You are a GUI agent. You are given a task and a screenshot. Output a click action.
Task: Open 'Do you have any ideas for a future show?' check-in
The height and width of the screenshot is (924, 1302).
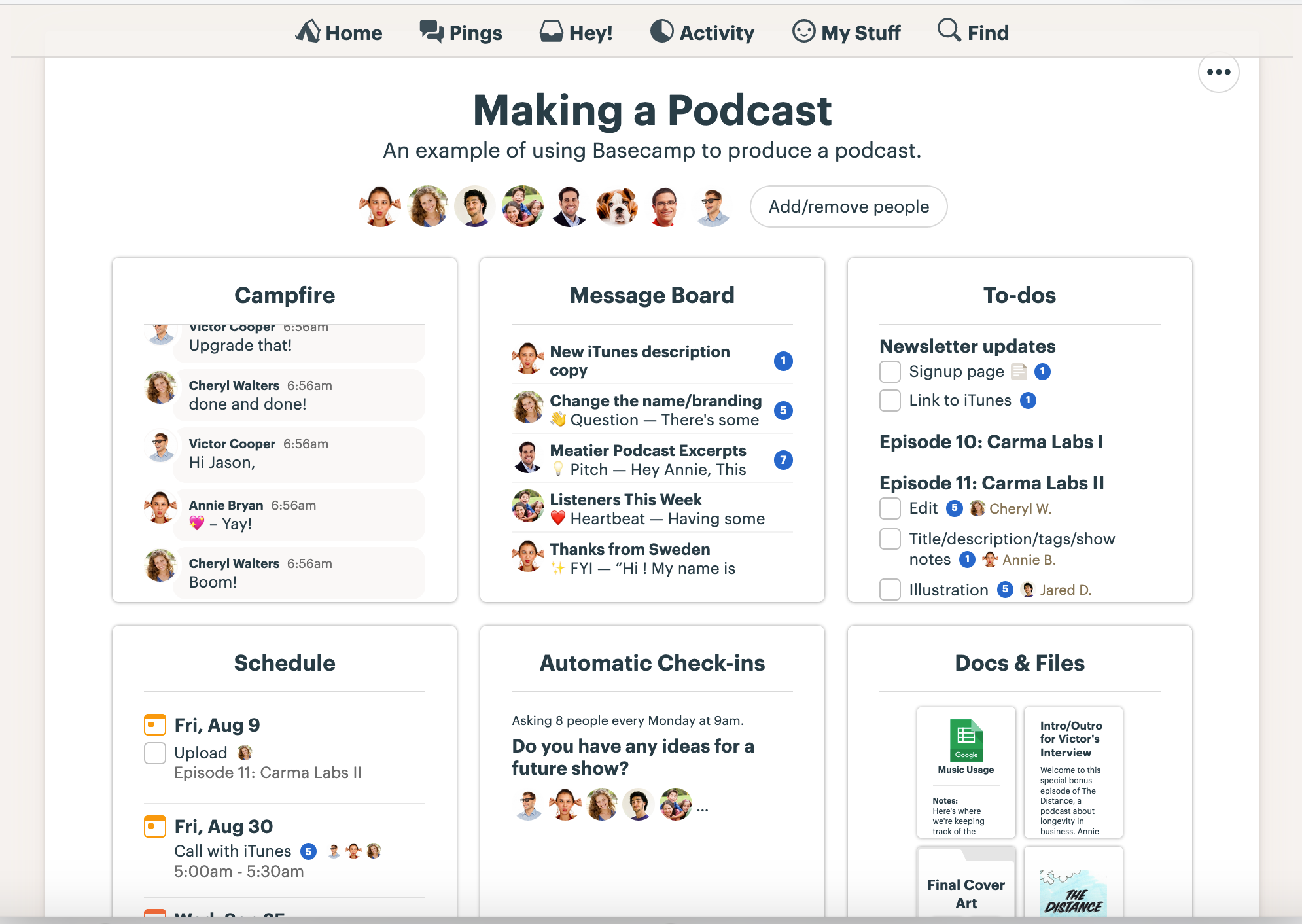633,756
